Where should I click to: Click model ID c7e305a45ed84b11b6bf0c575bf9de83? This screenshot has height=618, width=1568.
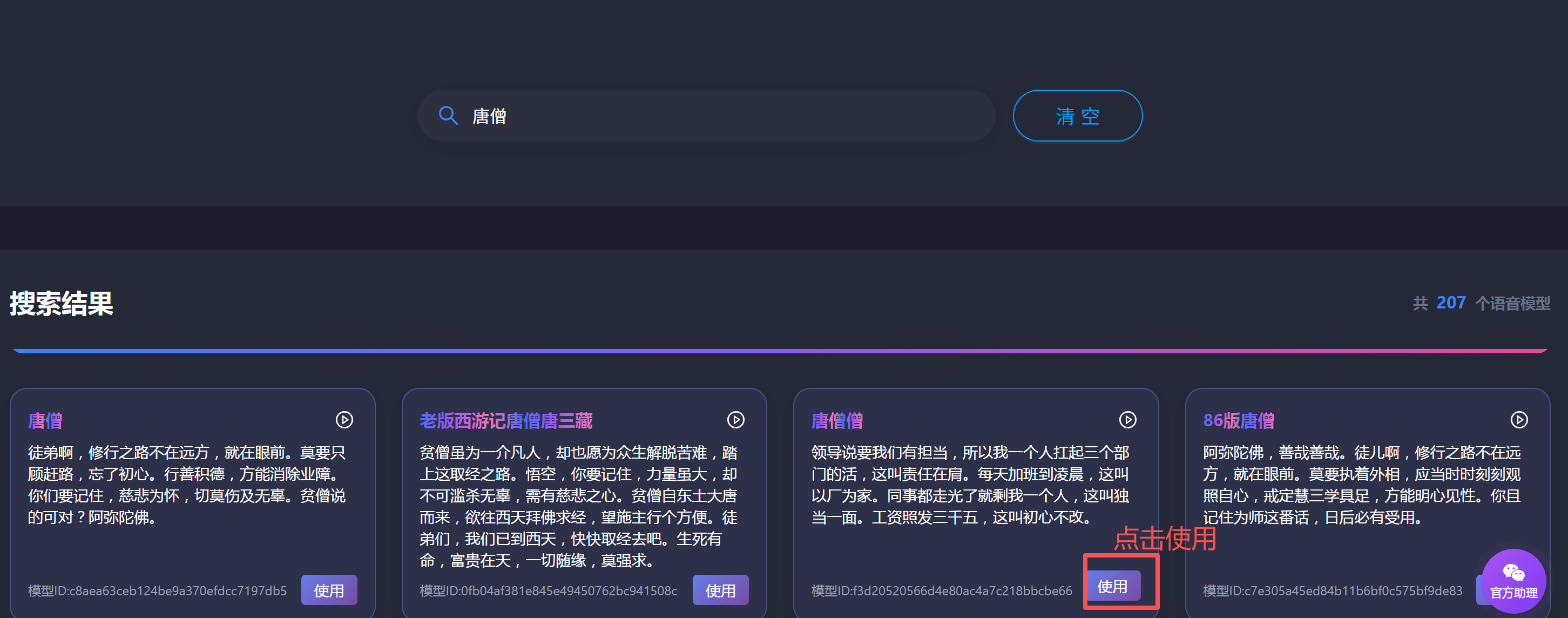(x=1333, y=590)
